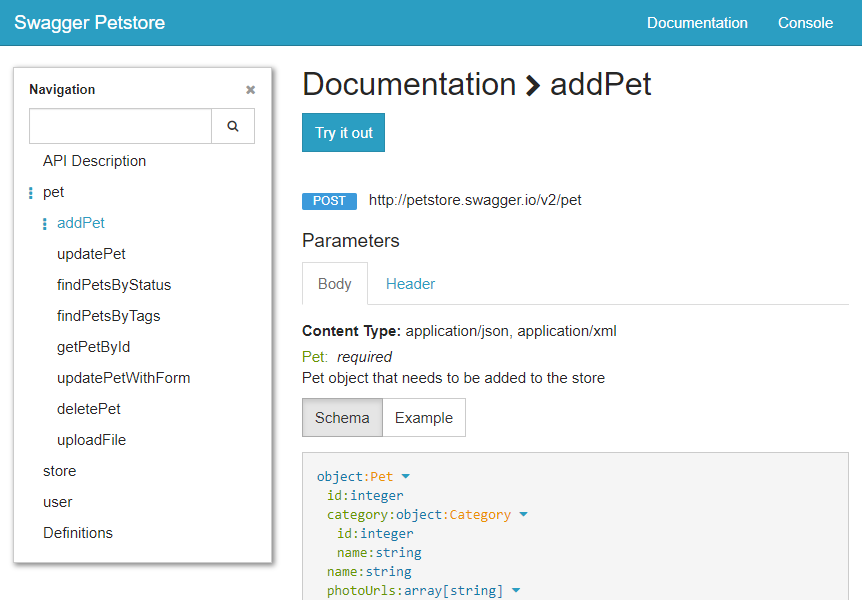Collapse the object:Pet schema arrow
This screenshot has height=600, width=862.
406,476
